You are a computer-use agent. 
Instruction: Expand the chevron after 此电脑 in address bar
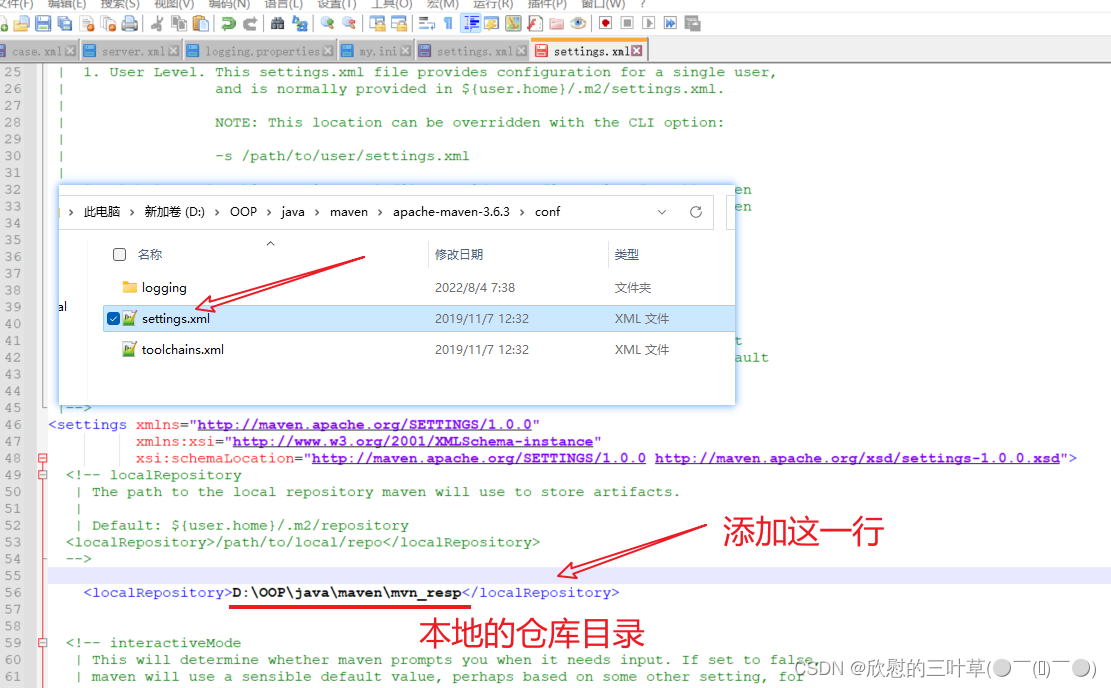(x=132, y=212)
